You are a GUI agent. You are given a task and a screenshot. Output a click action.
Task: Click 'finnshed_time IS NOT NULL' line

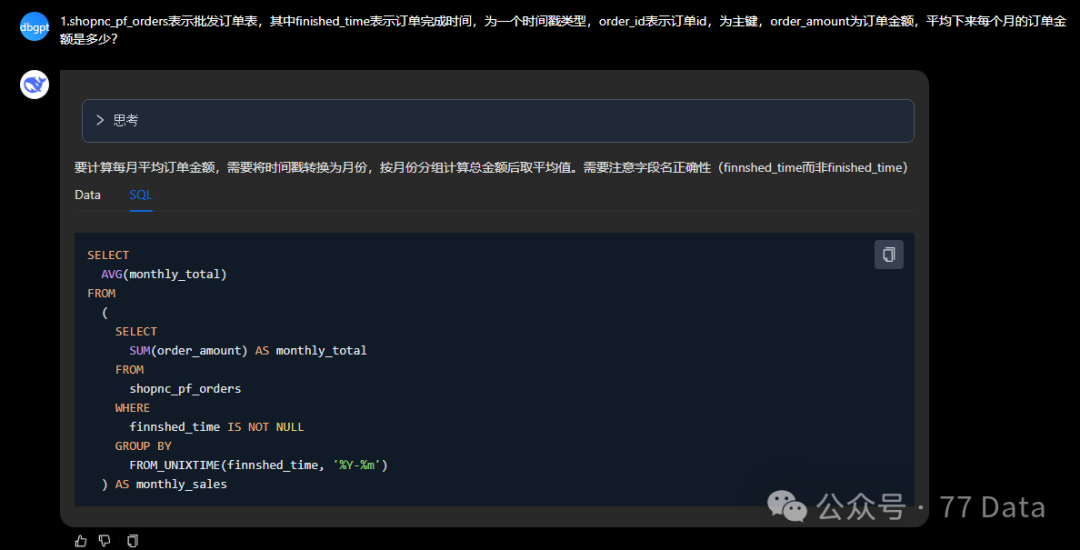(x=216, y=427)
